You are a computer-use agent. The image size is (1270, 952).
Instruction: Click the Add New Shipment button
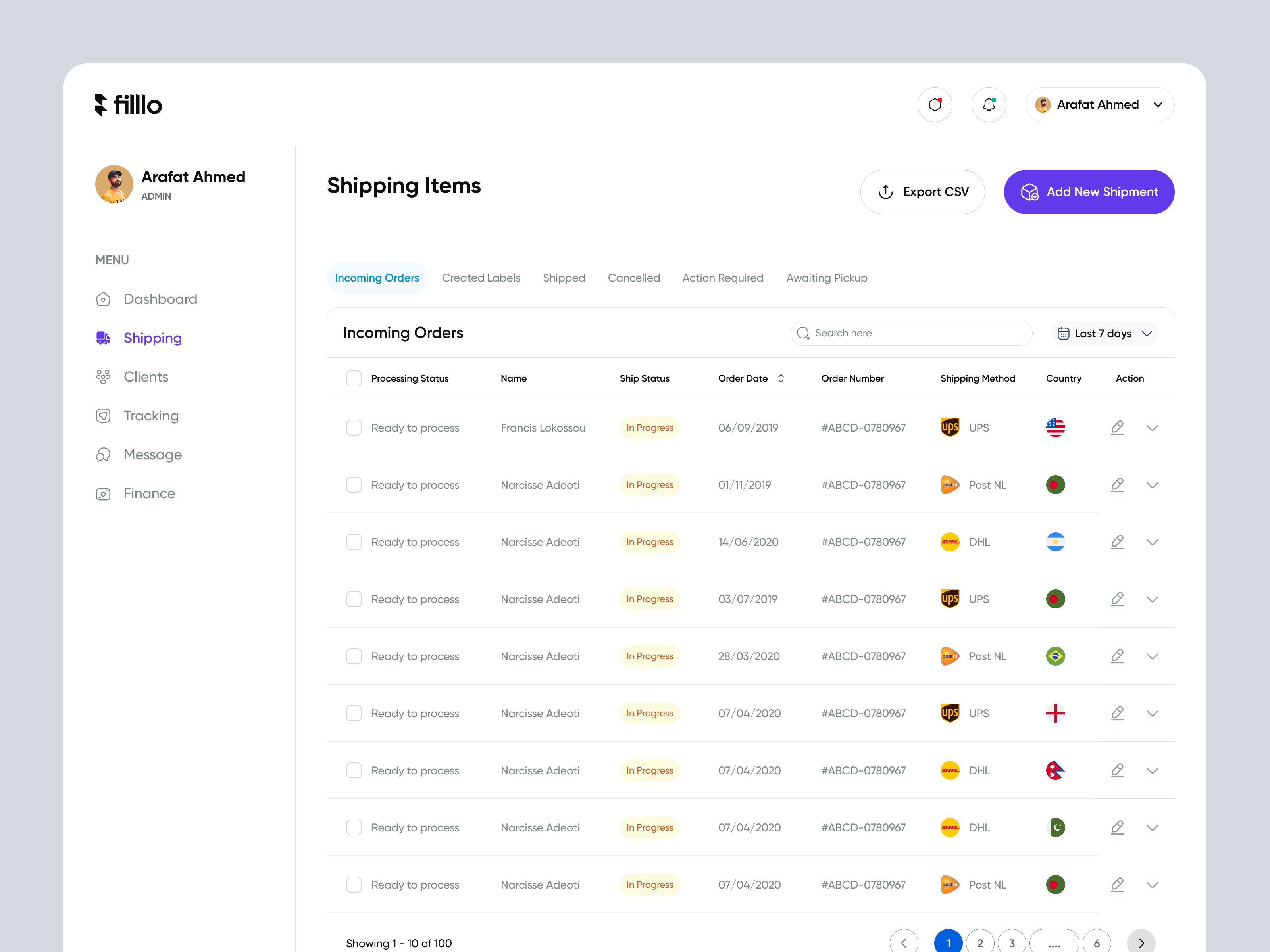(x=1089, y=192)
